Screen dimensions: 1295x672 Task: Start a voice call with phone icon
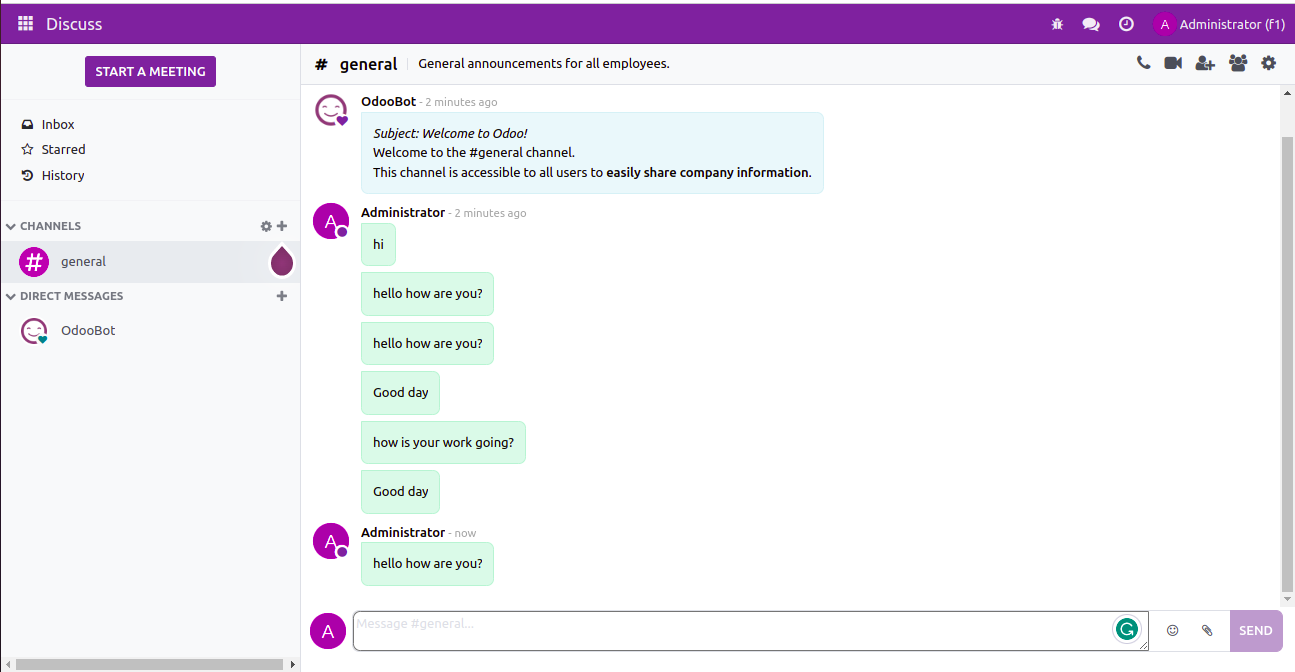point(1143,63)
